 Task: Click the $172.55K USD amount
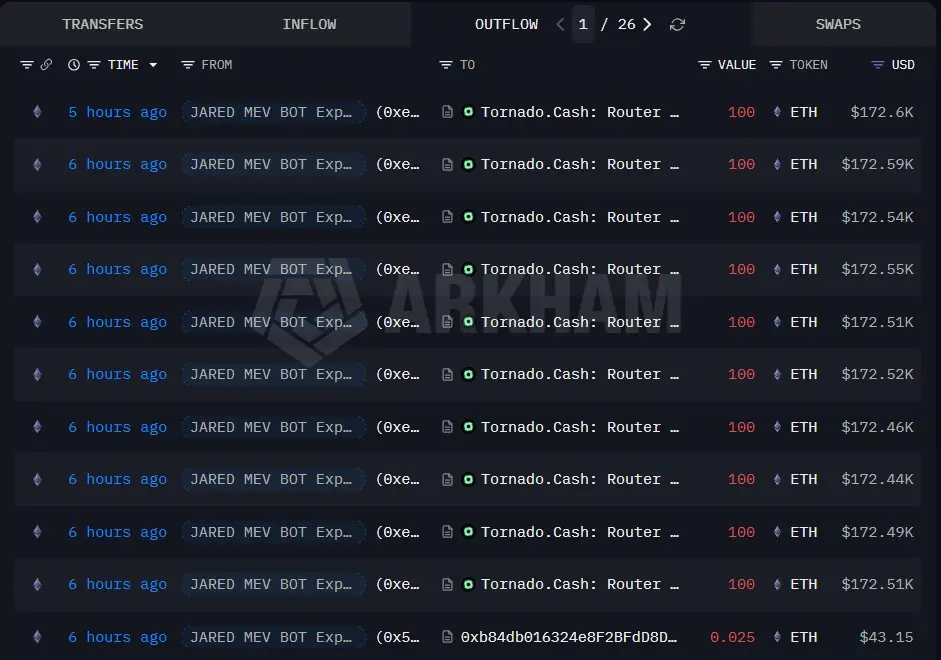[x=877, y=269]
